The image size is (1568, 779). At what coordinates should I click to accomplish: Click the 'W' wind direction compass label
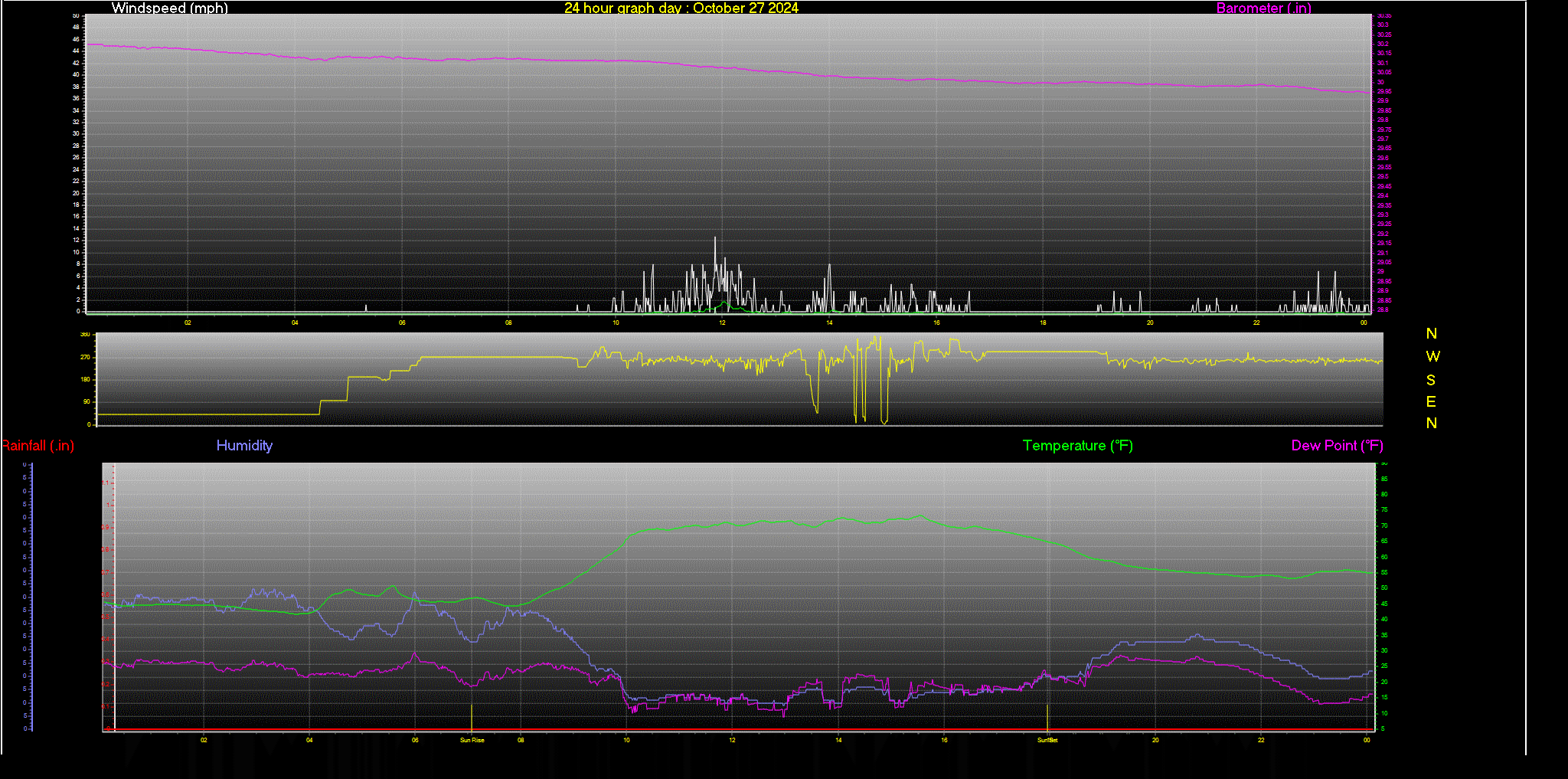point(1433,356)
